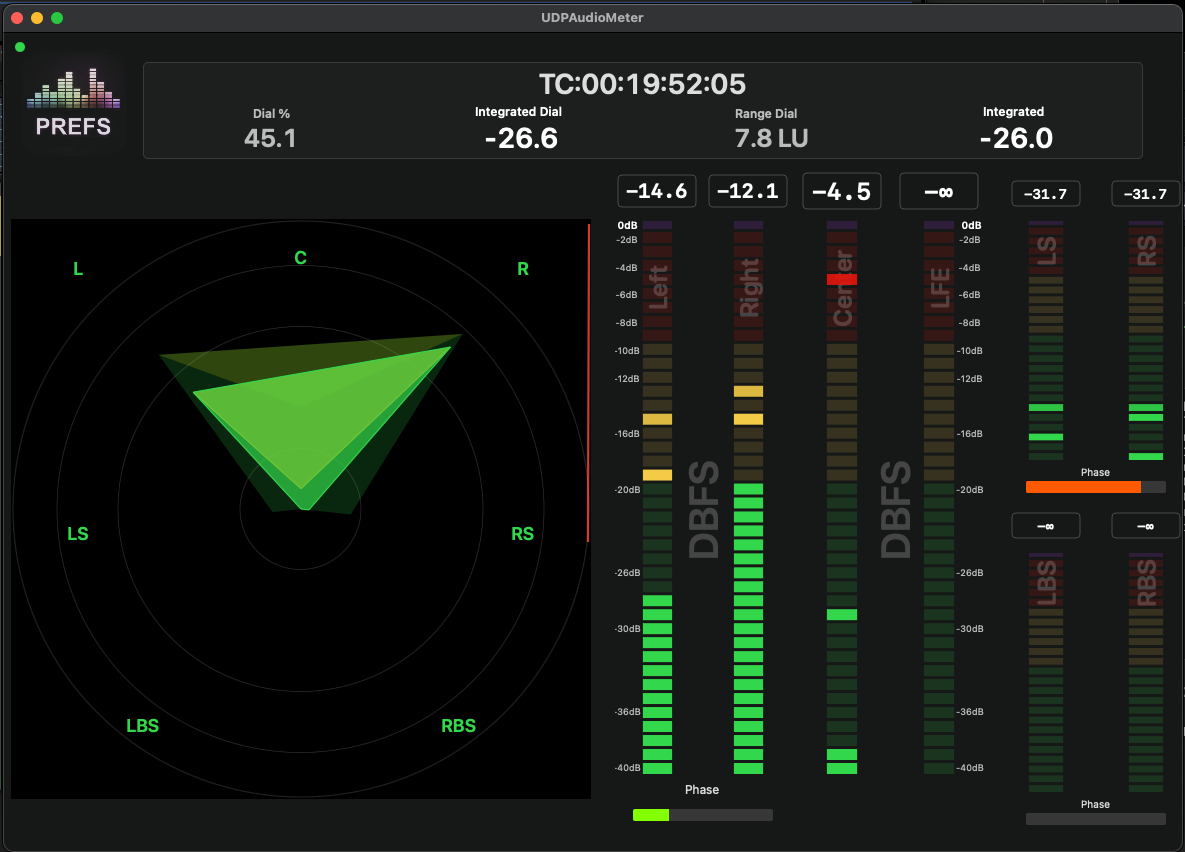Click the LBS back surround meter
1185x852 pixels.
click(x=1046, y=670)
